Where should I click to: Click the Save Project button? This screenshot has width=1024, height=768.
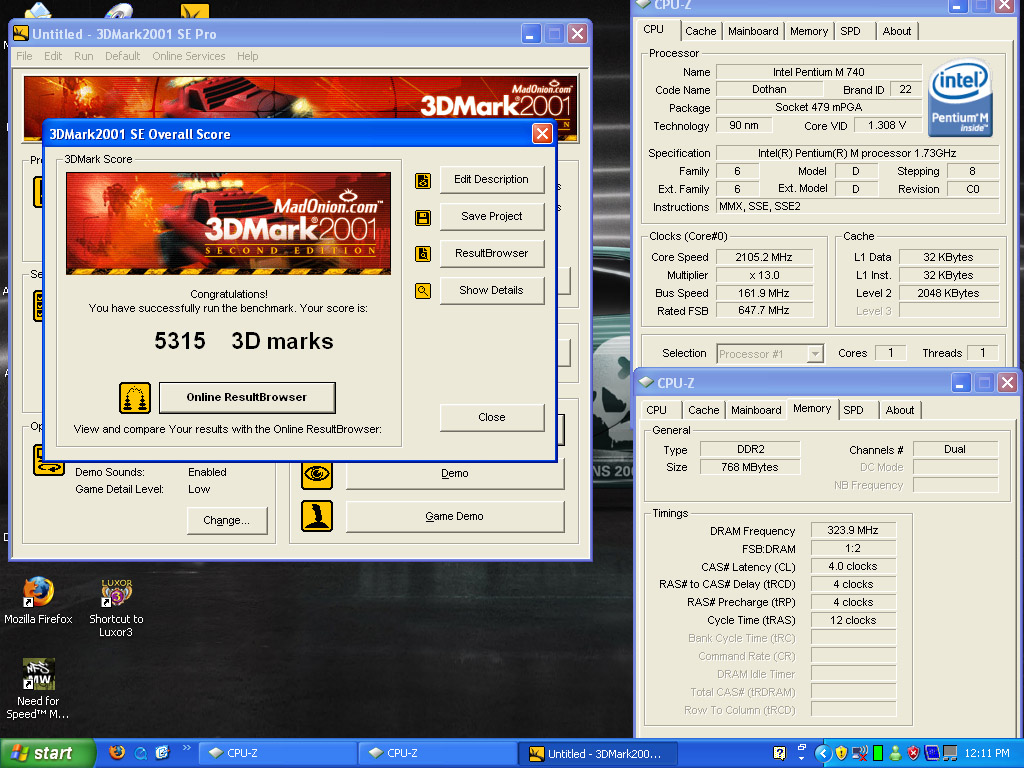tap(492, 216)
